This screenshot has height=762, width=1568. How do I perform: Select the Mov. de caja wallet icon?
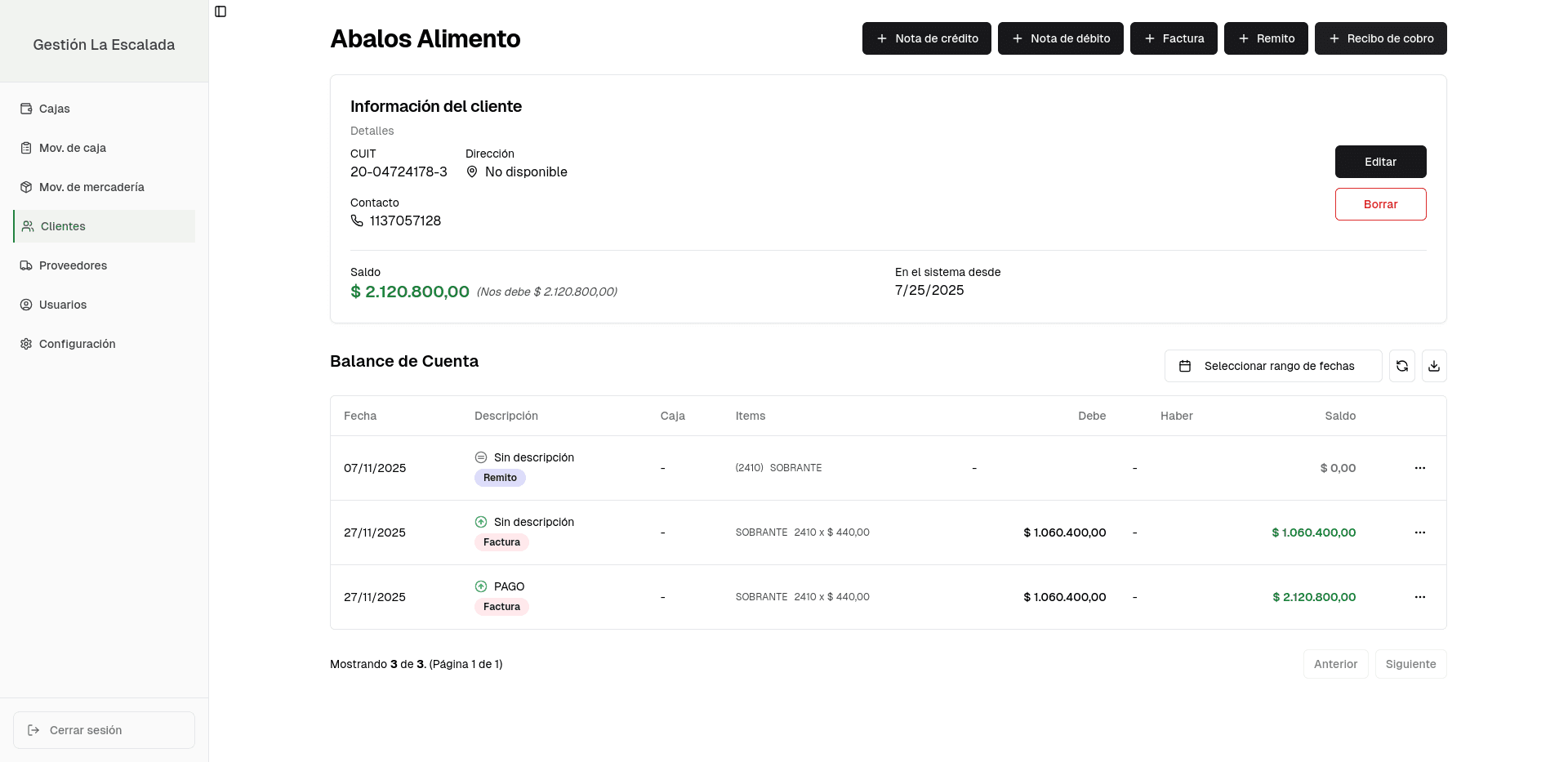click(x=26, y=147)
